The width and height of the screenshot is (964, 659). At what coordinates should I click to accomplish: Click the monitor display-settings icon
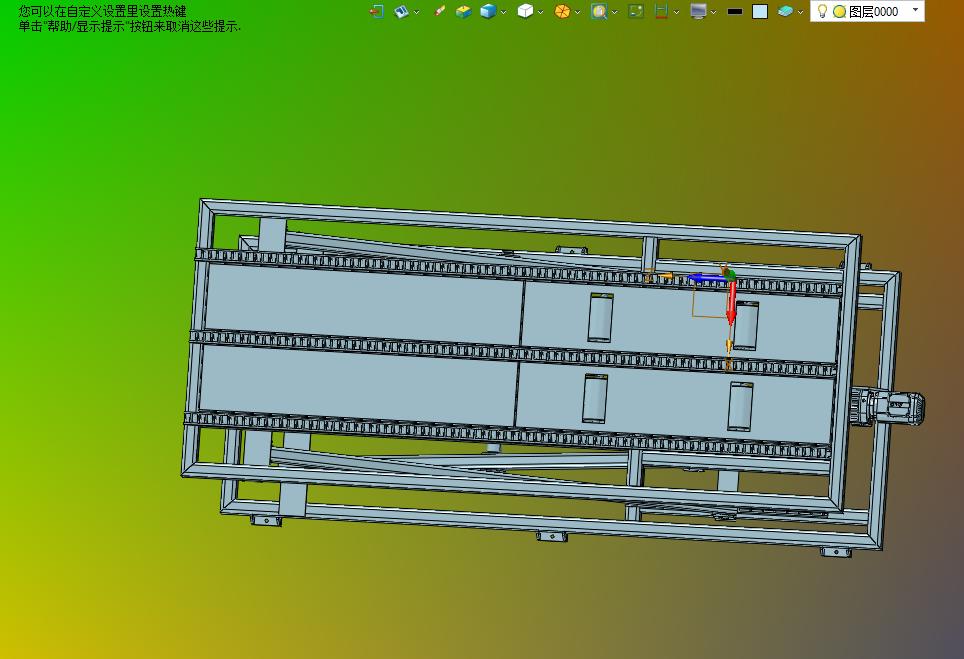pos(698,11)
